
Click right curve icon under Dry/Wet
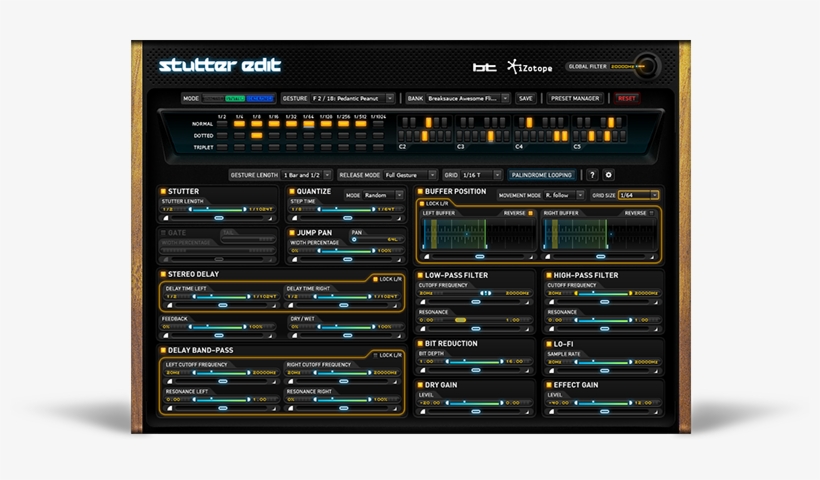(400, 335)
